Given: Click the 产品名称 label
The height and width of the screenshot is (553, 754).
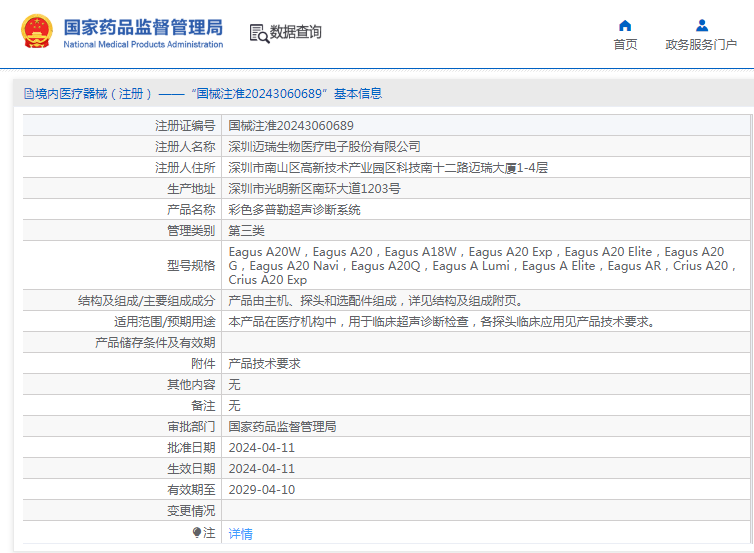Looking at the screenshot, I should pyautogui.click(x=191, y=210).
